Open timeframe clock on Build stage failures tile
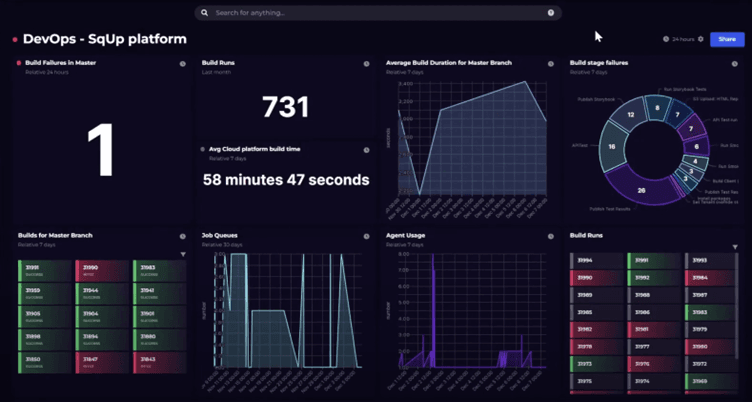 tap(734, 64)
